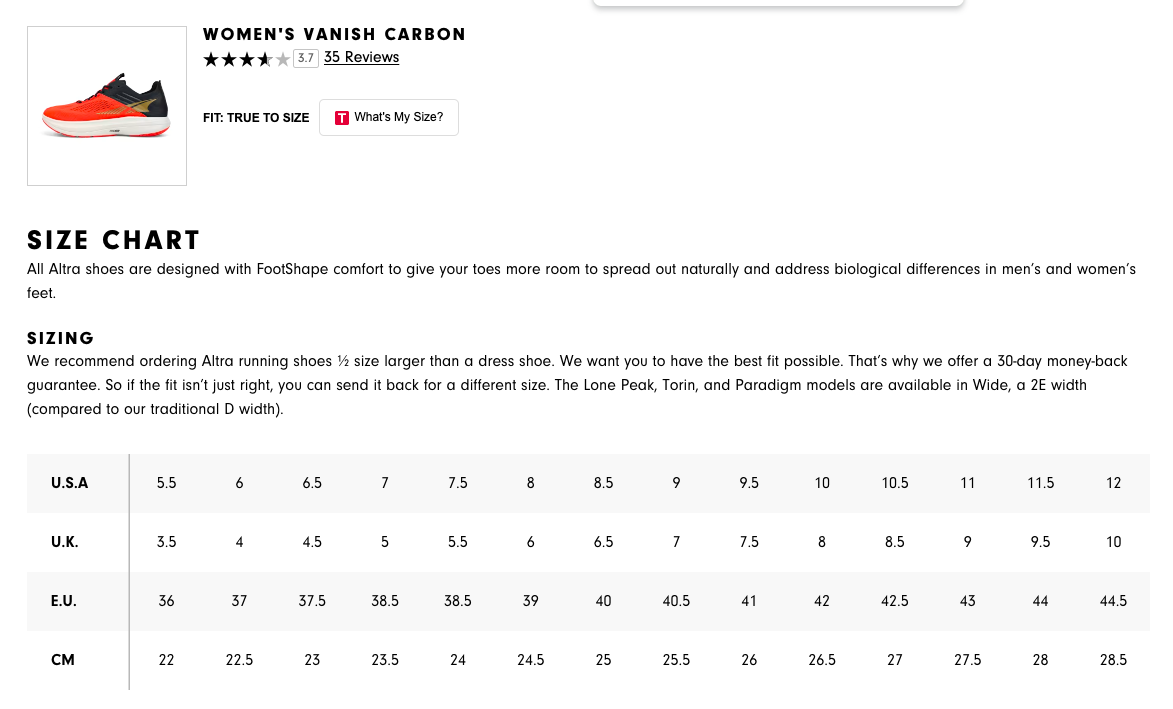This screenshot has height=709, width=1173.
Task: Click CM value 28.5 cell
Action: [x=1113, y=660]
